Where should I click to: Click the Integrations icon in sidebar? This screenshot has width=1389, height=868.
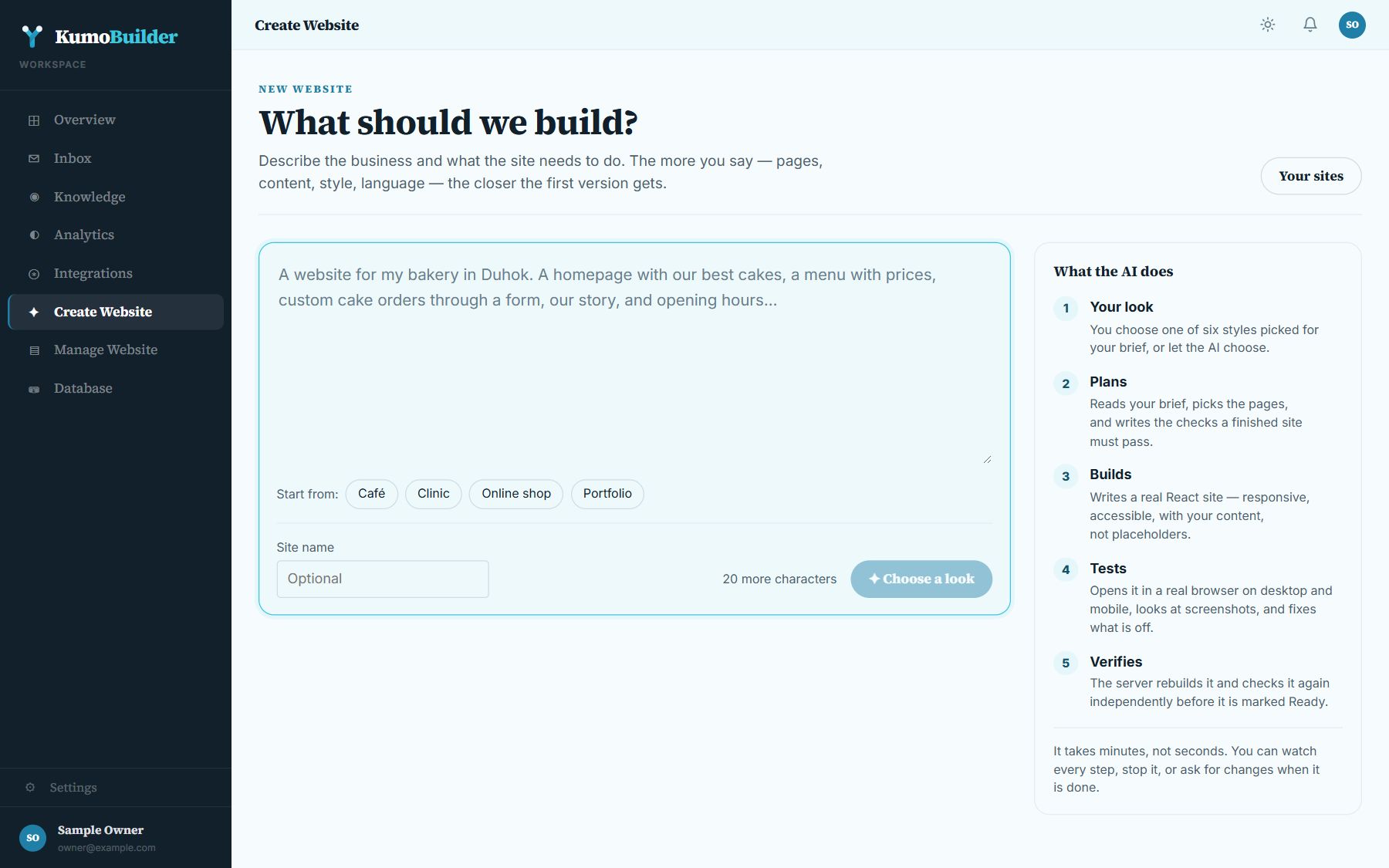click(34, 274)
